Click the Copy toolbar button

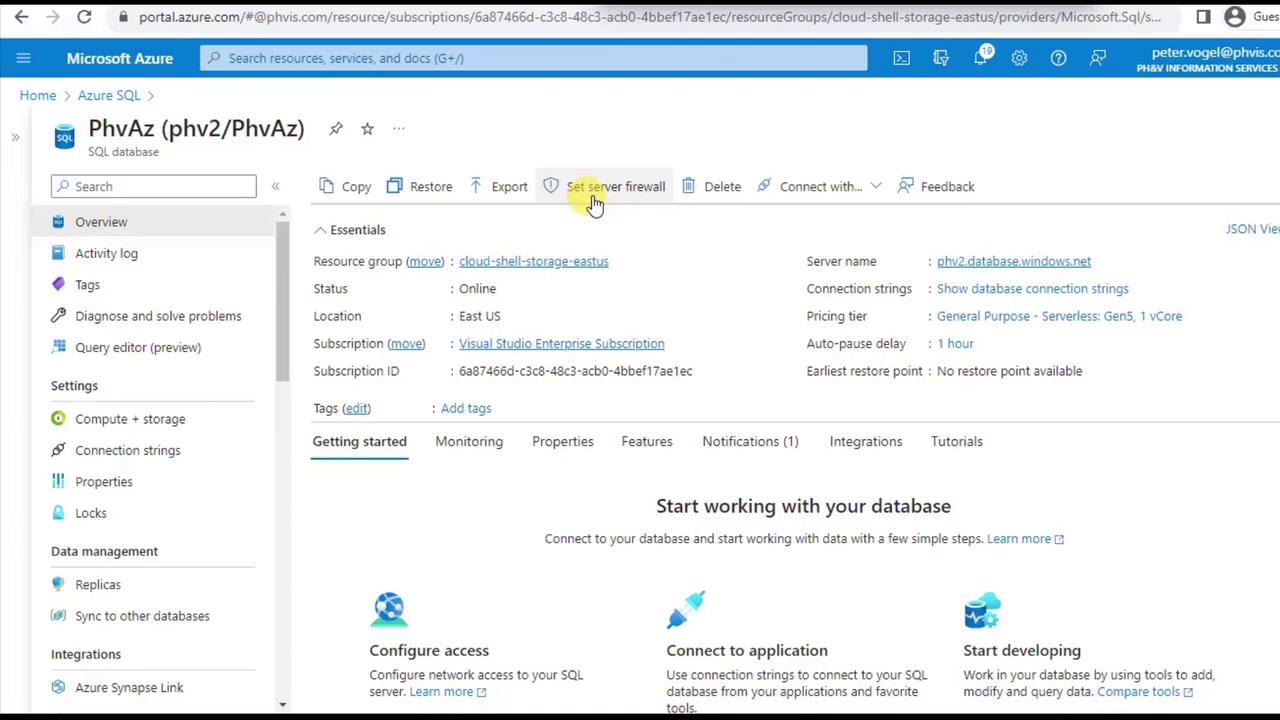pyautogui.click(x=345, y=186)
